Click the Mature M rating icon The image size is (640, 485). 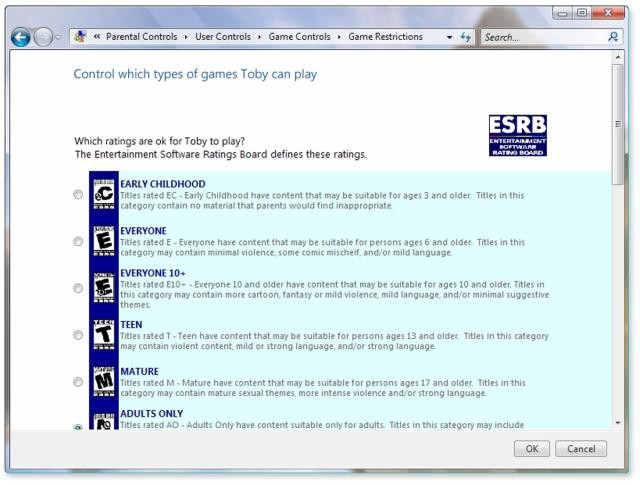point(103,382)
